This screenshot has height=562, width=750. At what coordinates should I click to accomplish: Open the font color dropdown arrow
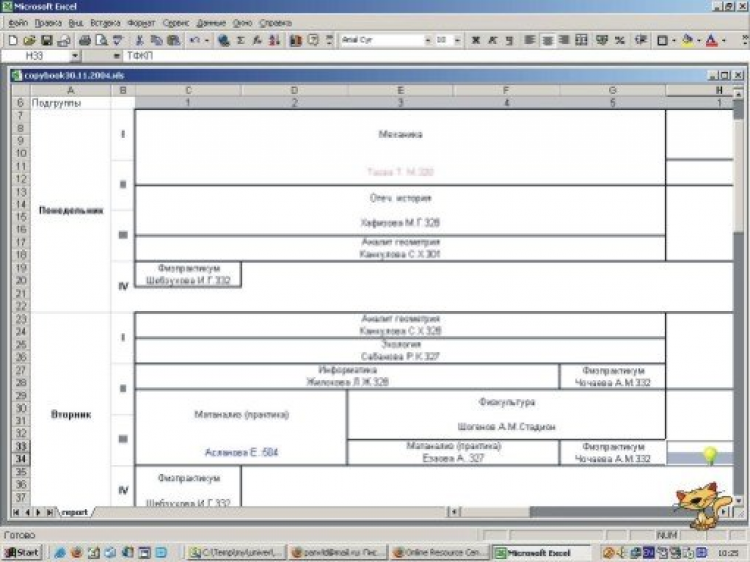point(724,41)
